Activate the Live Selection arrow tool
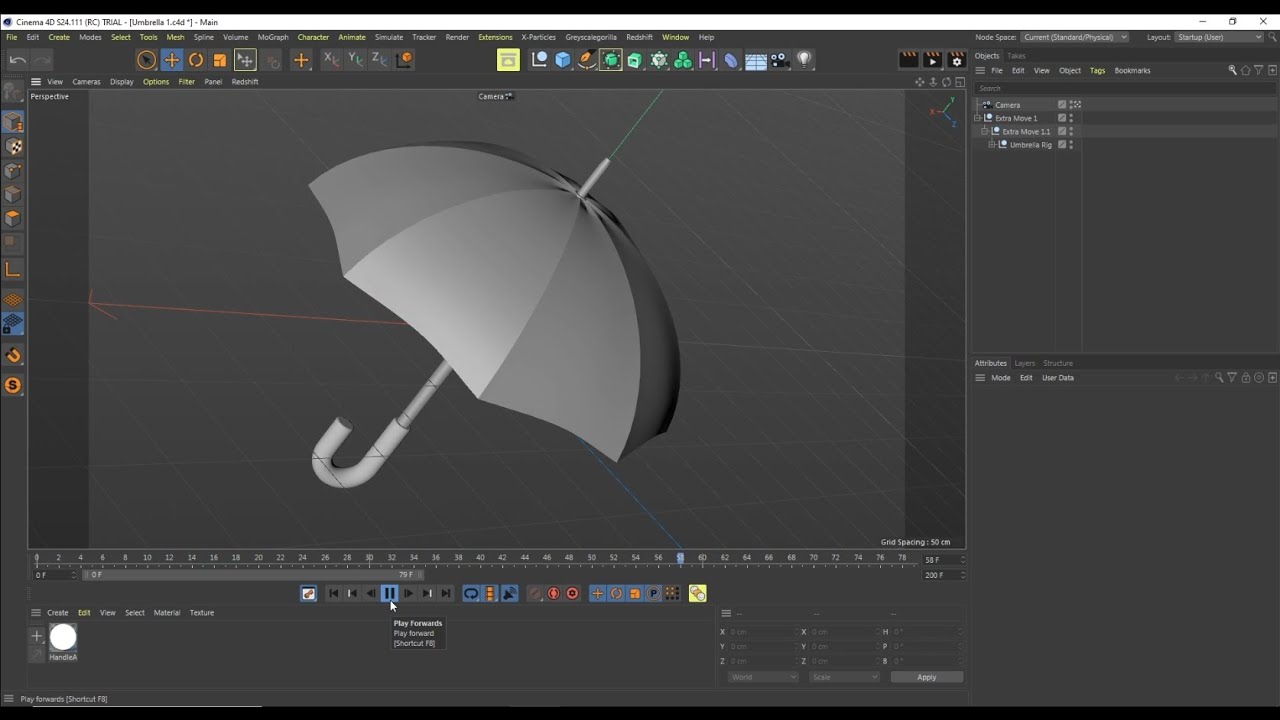1280x720 pixels. tap(146, 60)
